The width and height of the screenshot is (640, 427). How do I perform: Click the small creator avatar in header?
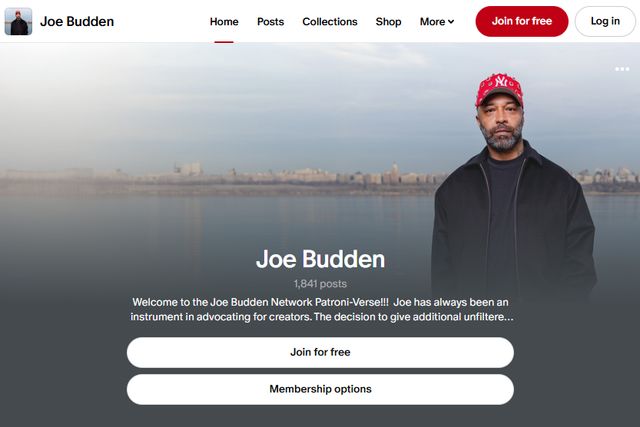[18, 21]
